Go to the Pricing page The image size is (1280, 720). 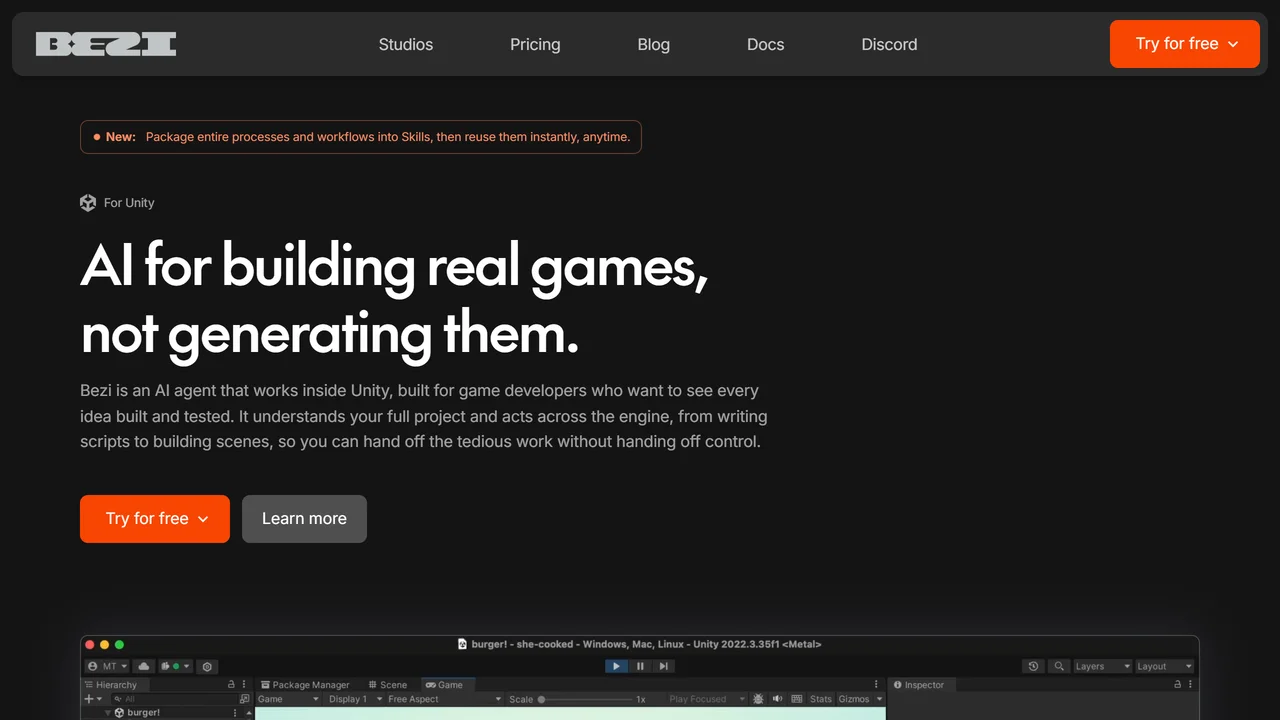click(535, 44)
